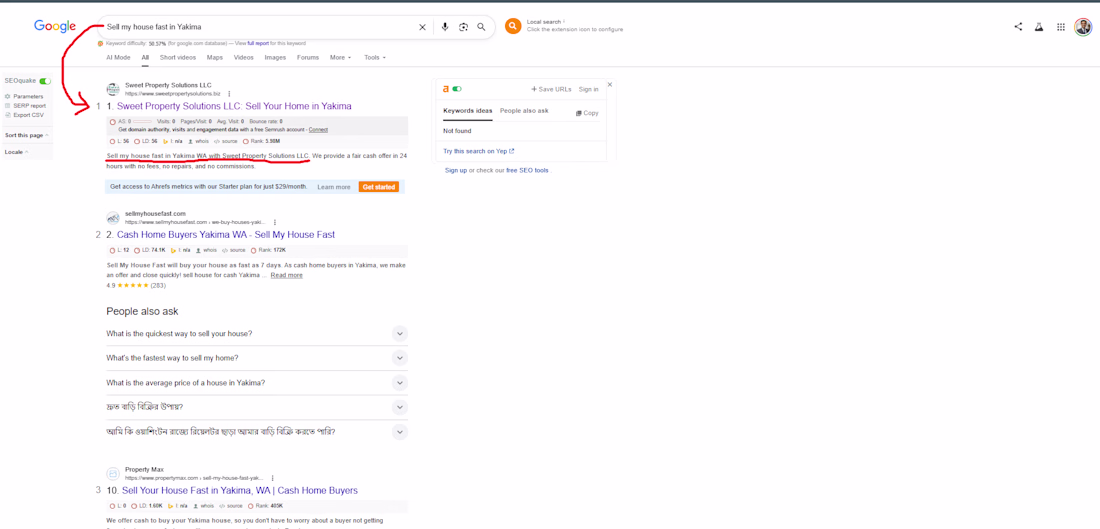Select the Short videos tab
This screenshot has width=1100, height=529.
pyautogui.click(x=177, y=58)
